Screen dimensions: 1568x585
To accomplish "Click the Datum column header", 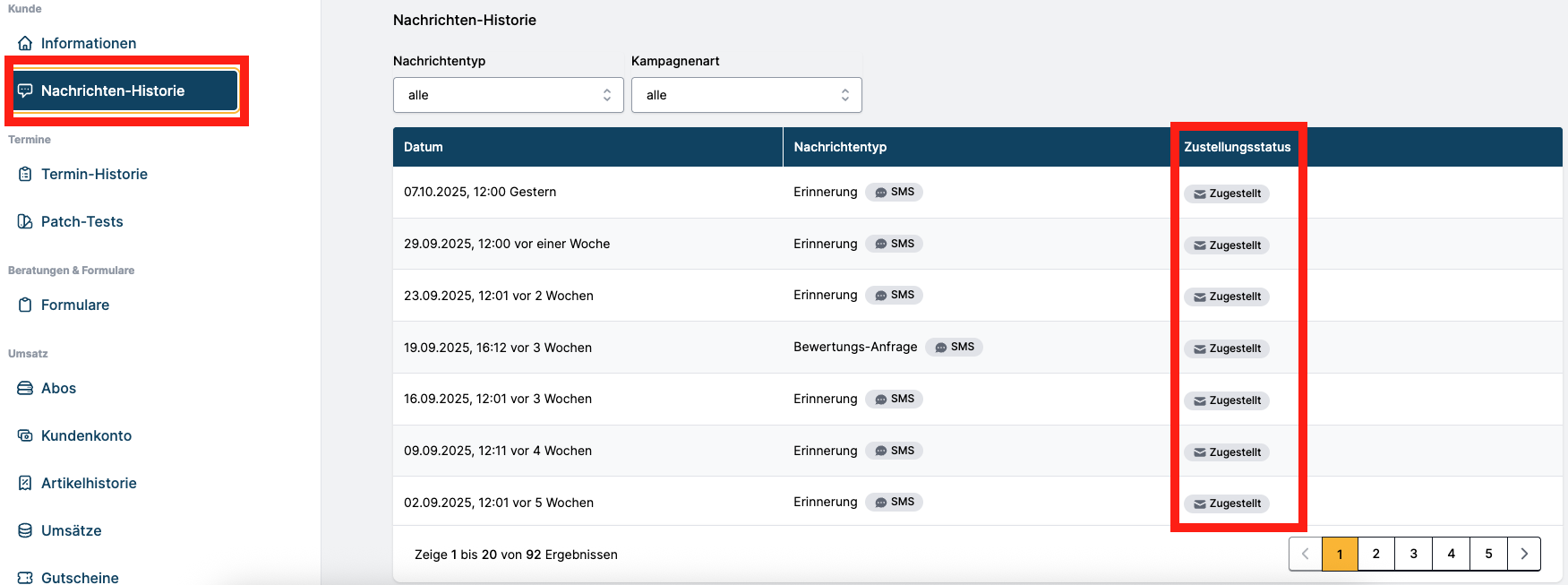I will [x=424, y=147].
